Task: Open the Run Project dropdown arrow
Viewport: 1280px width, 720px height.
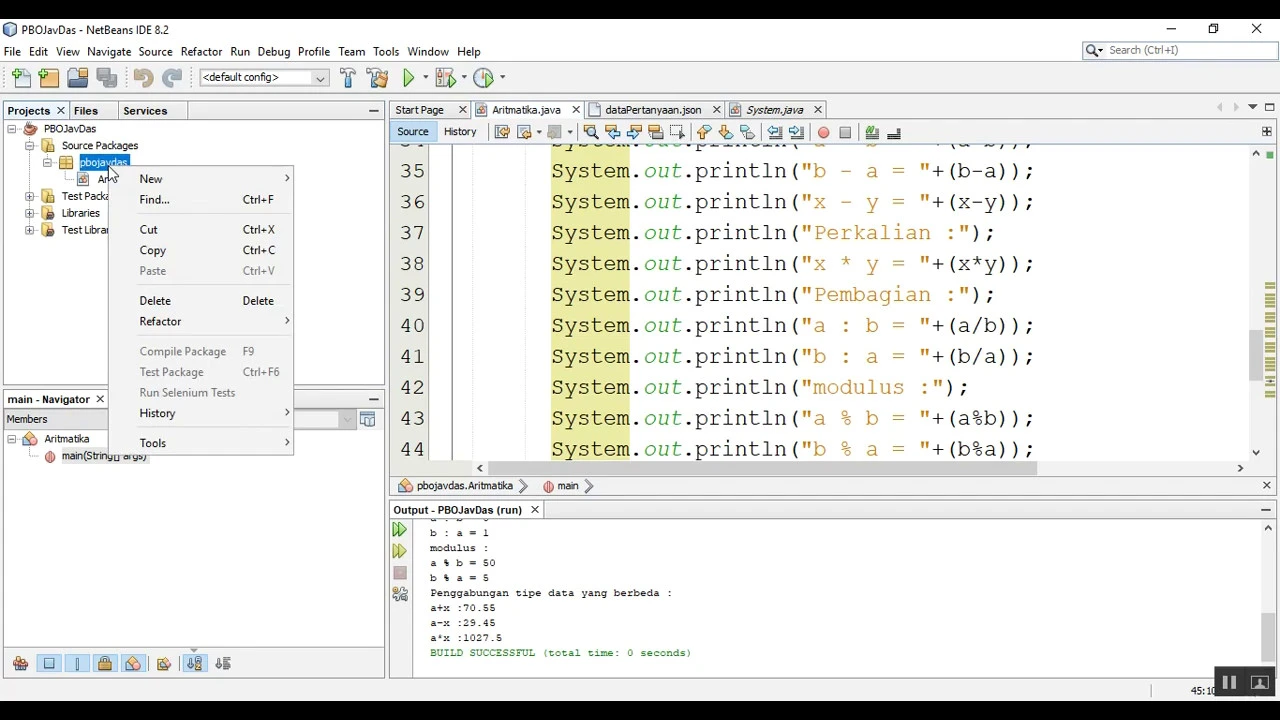Action: [x=425, y=77]
